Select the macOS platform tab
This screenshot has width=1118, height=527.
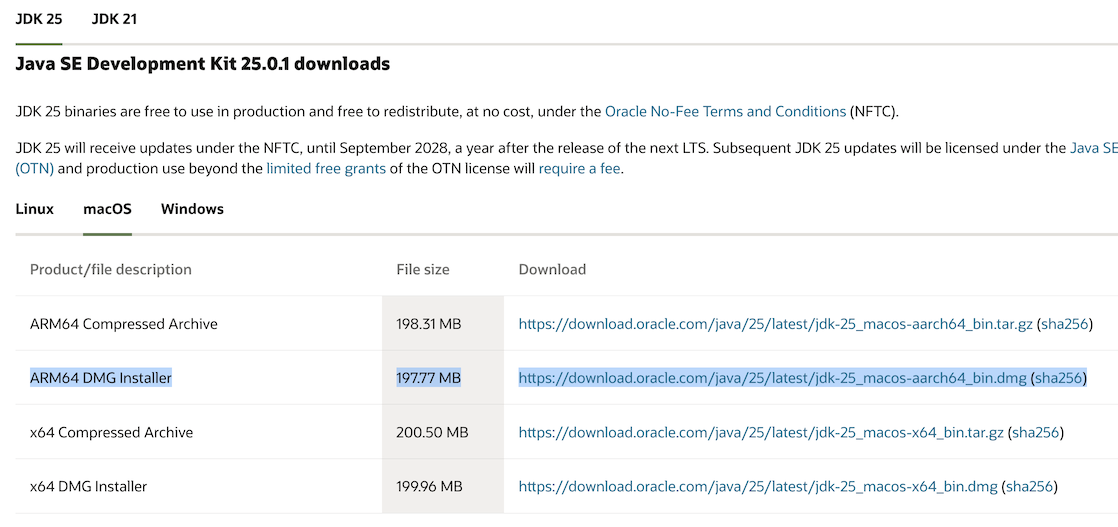[x=107, y=209]
